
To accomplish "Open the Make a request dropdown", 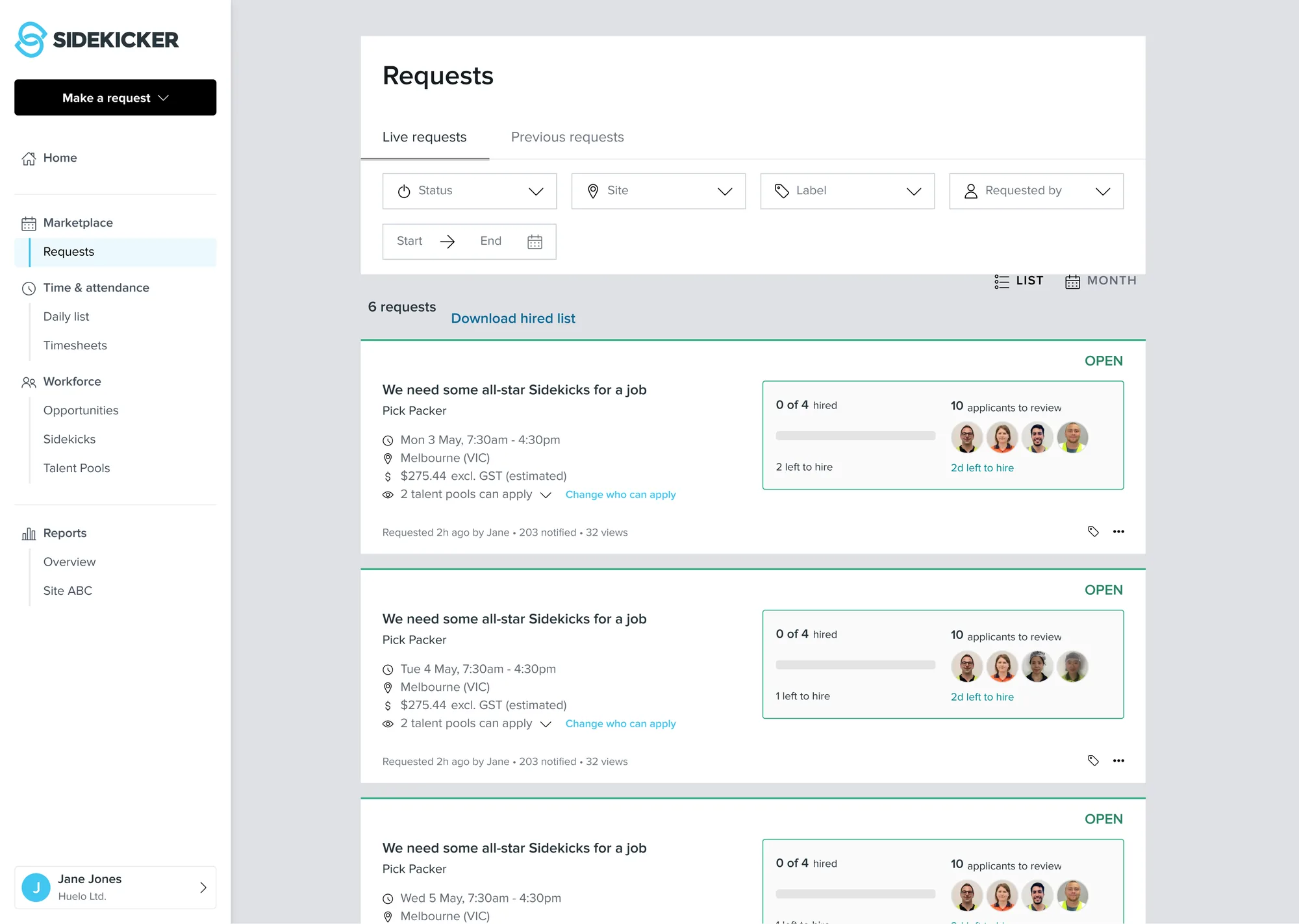I will click(115, 97).
